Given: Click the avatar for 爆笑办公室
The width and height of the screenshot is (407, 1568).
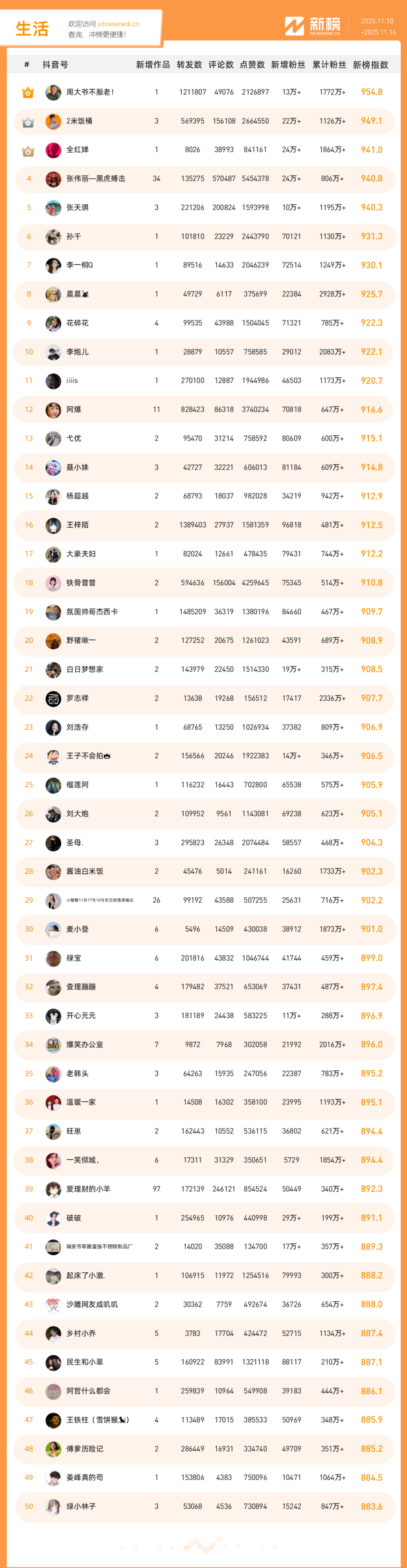Looking at the screenshot, I should coord(54,1044).
